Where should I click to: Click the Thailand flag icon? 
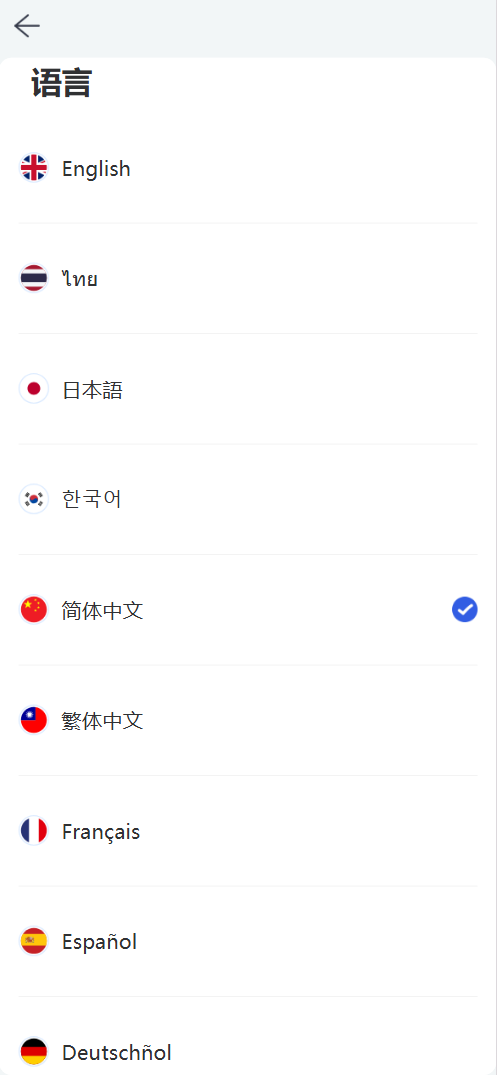coord(34,278)
